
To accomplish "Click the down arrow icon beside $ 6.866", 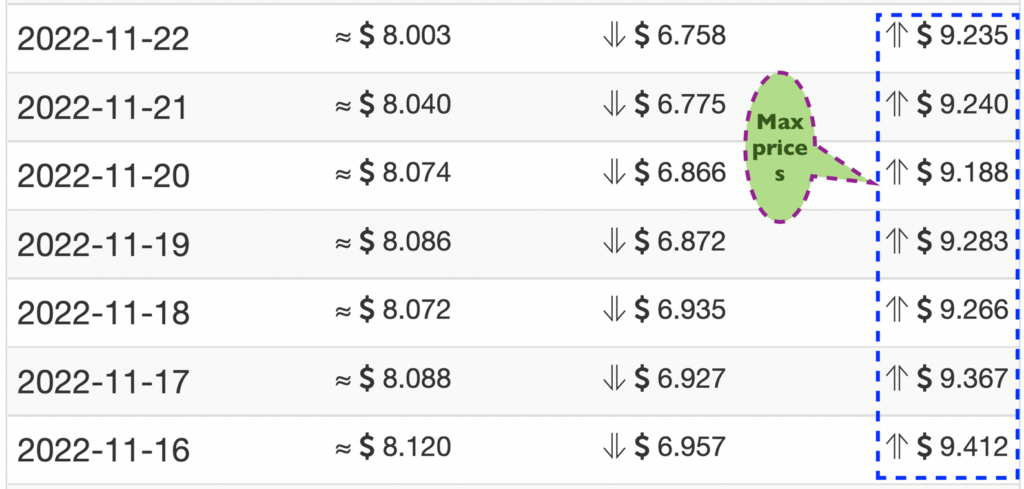I will click(615, 174).
